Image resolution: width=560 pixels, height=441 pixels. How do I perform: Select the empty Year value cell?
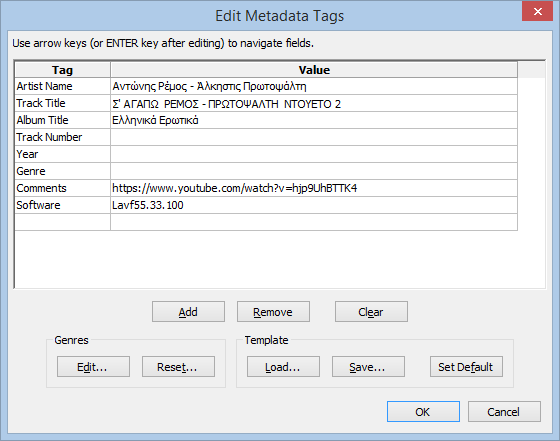314,154
